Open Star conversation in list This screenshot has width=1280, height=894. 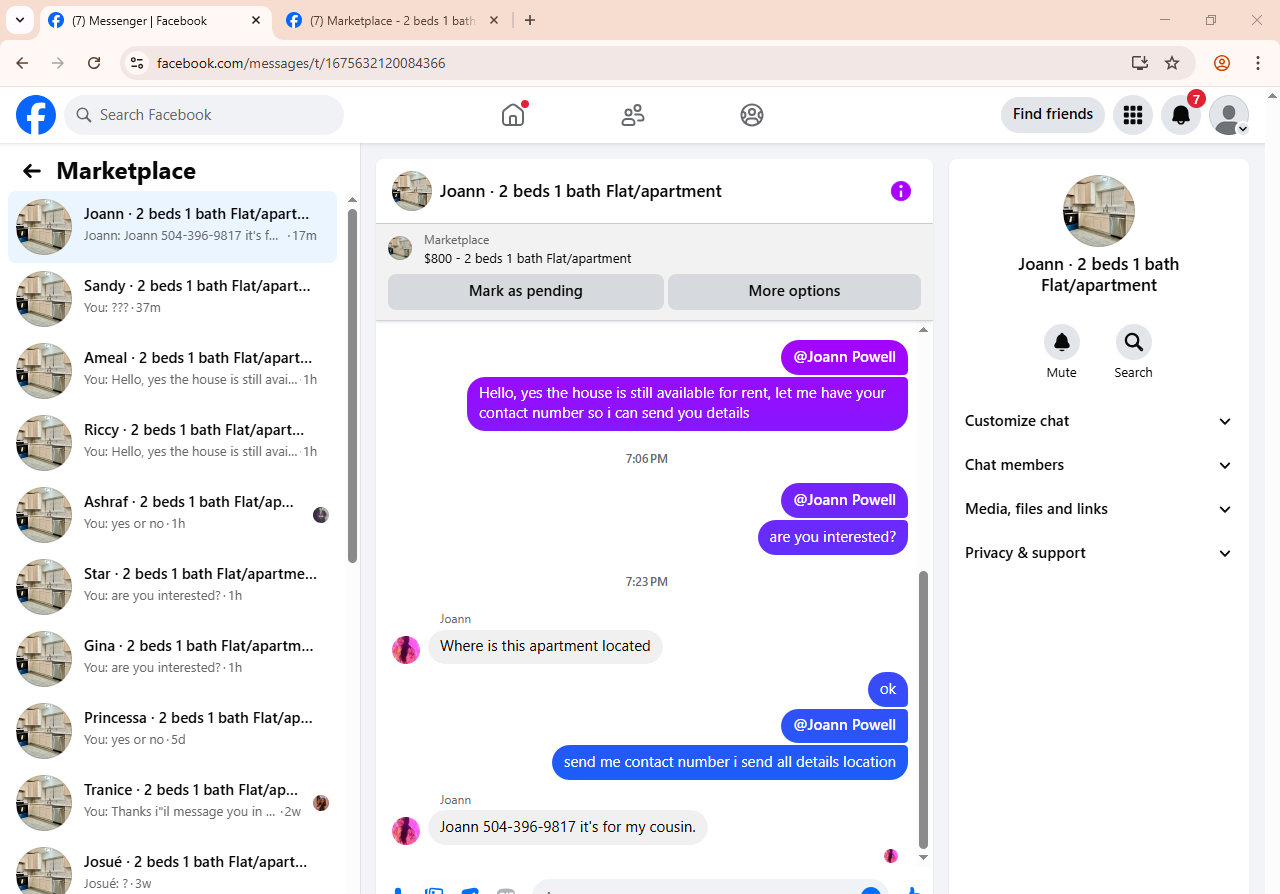(172, 587)
